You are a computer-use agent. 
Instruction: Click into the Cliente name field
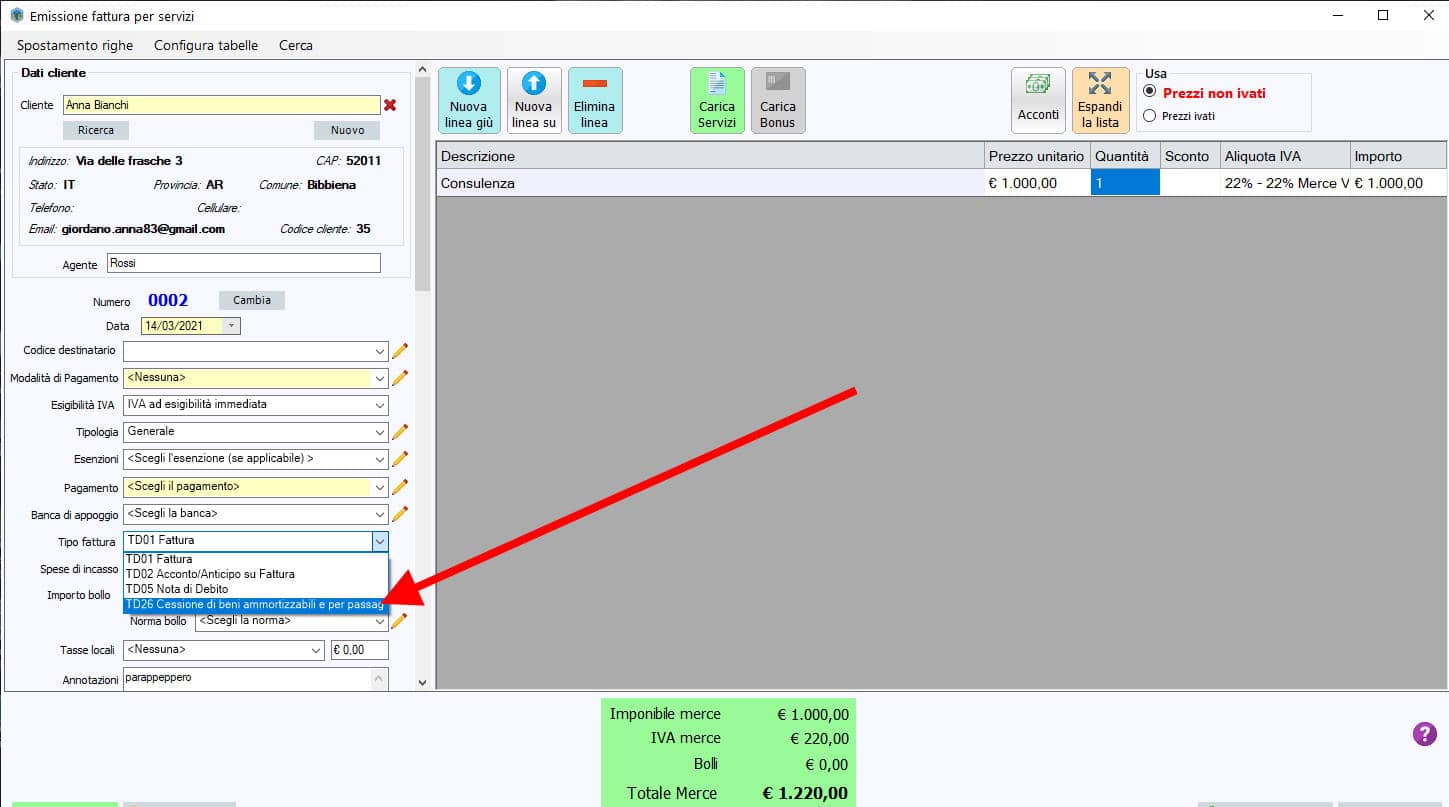coord(222,105)
